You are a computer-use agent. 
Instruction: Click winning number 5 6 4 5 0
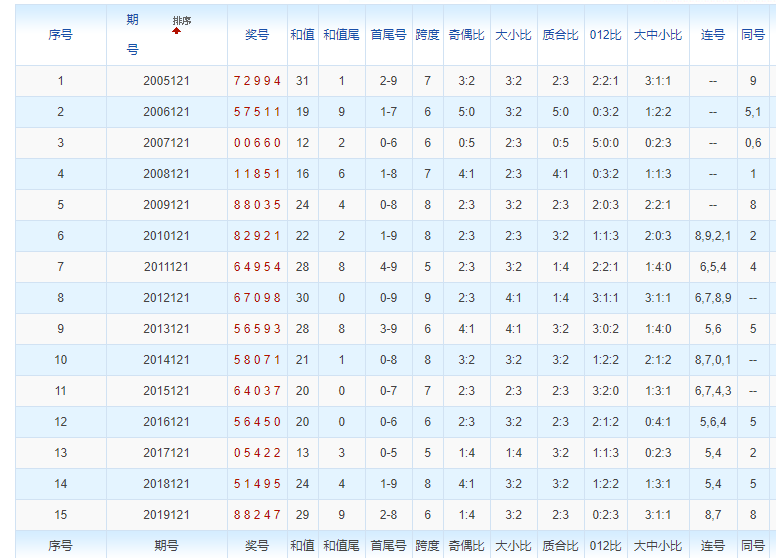click(257, 421)
